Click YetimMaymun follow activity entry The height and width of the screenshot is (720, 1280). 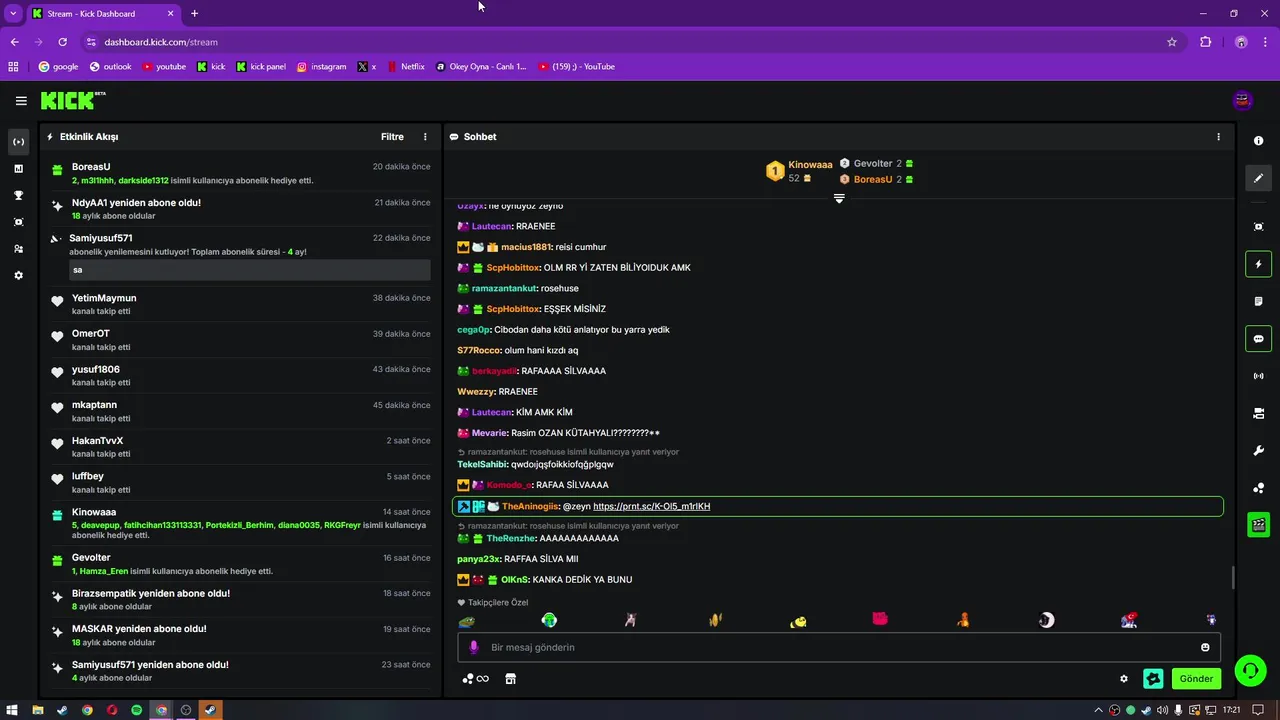[x=240, y=304]
